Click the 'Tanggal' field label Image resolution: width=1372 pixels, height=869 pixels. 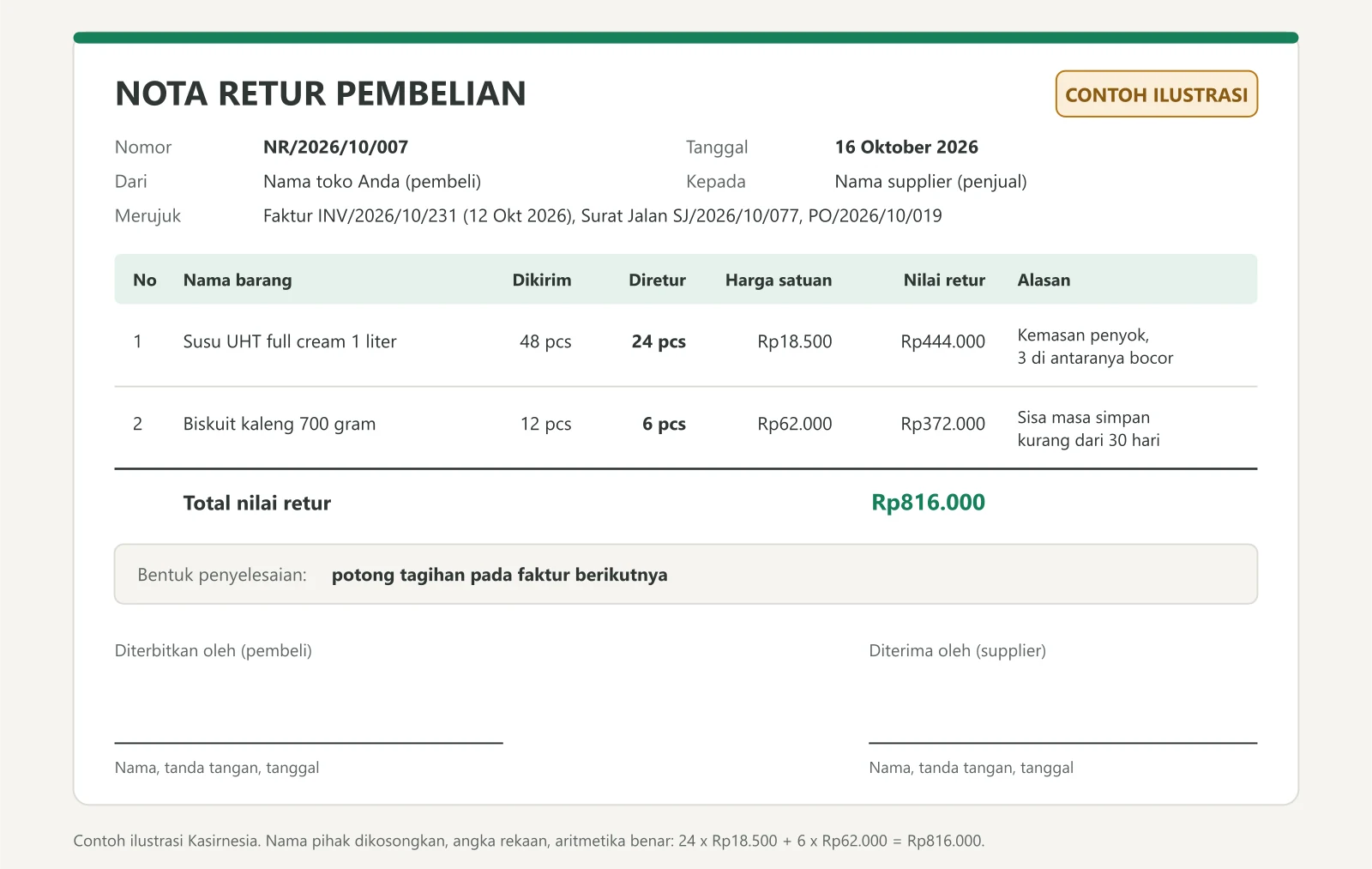[x=717, y=148]
